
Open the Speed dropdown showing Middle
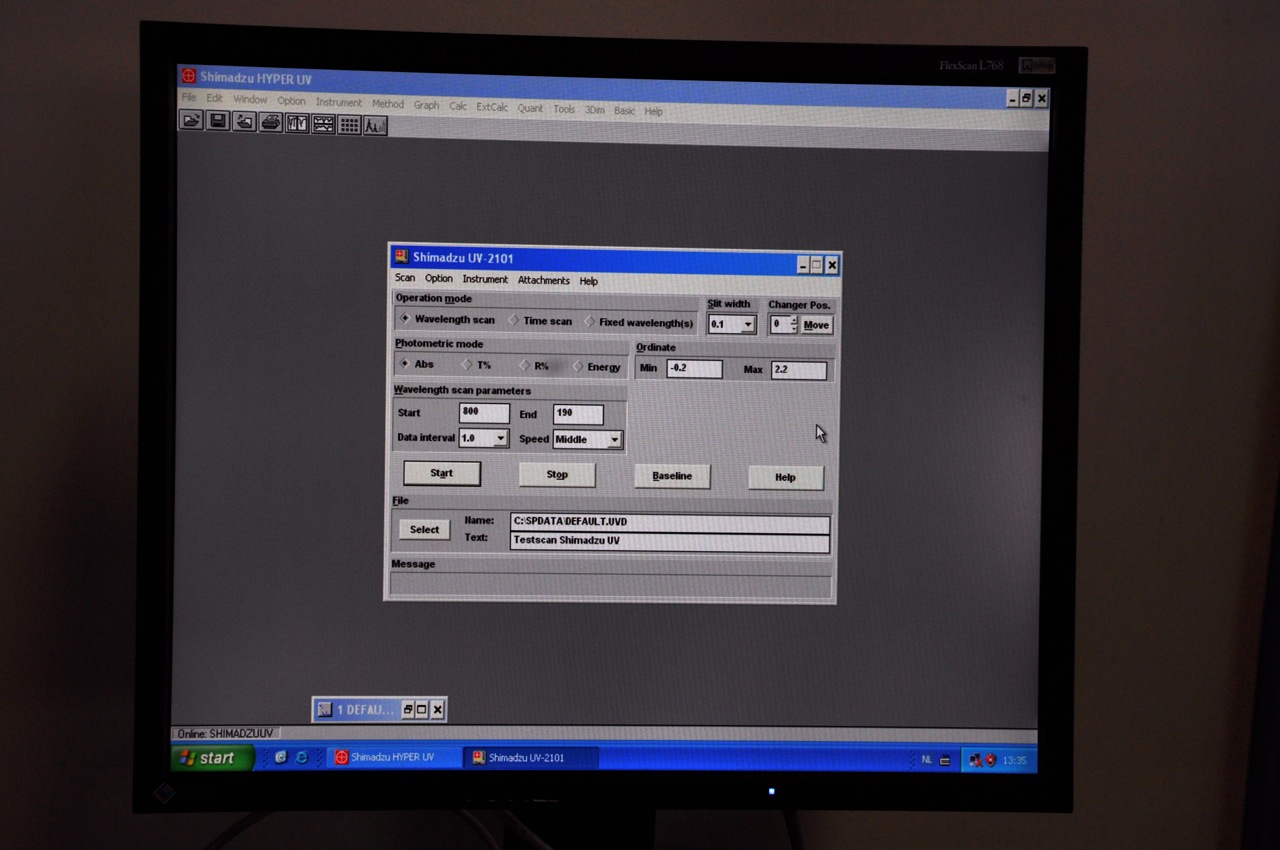click(614, 439)
